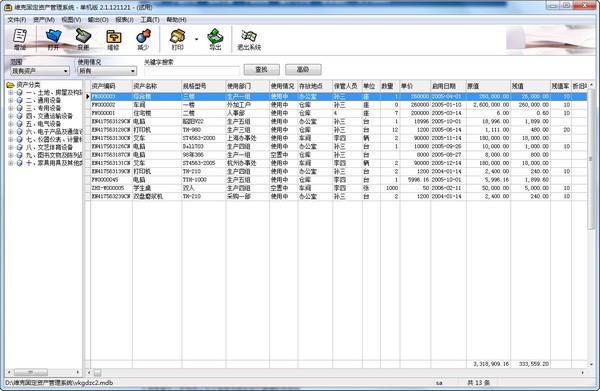Click the 维修 (repair) toolbar icon
The width and height of the screenshot is (600, 391).
click(x=113, y=36)
